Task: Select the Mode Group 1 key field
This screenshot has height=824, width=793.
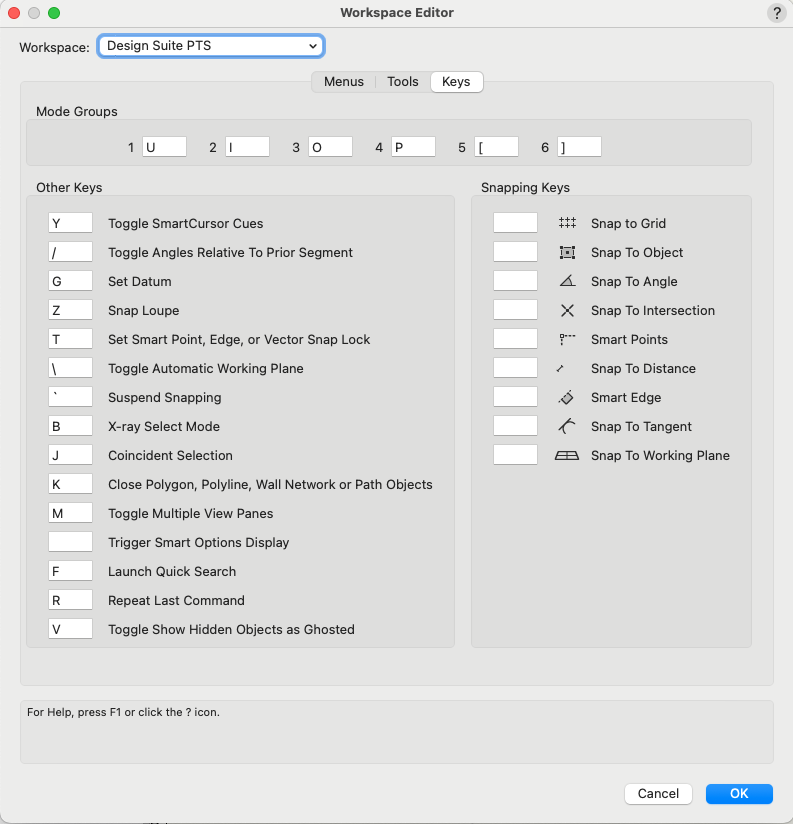Action: 164,146
